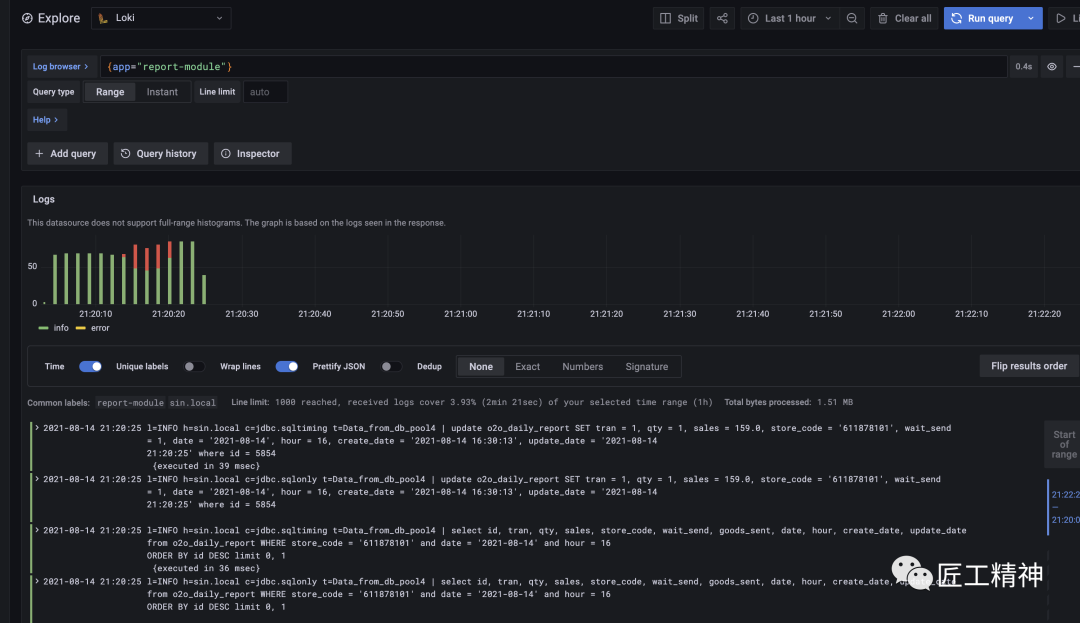Toggle query visibility with the eye icon
Viewport: 1080px width, 623px height.
tap(1052, 67)
